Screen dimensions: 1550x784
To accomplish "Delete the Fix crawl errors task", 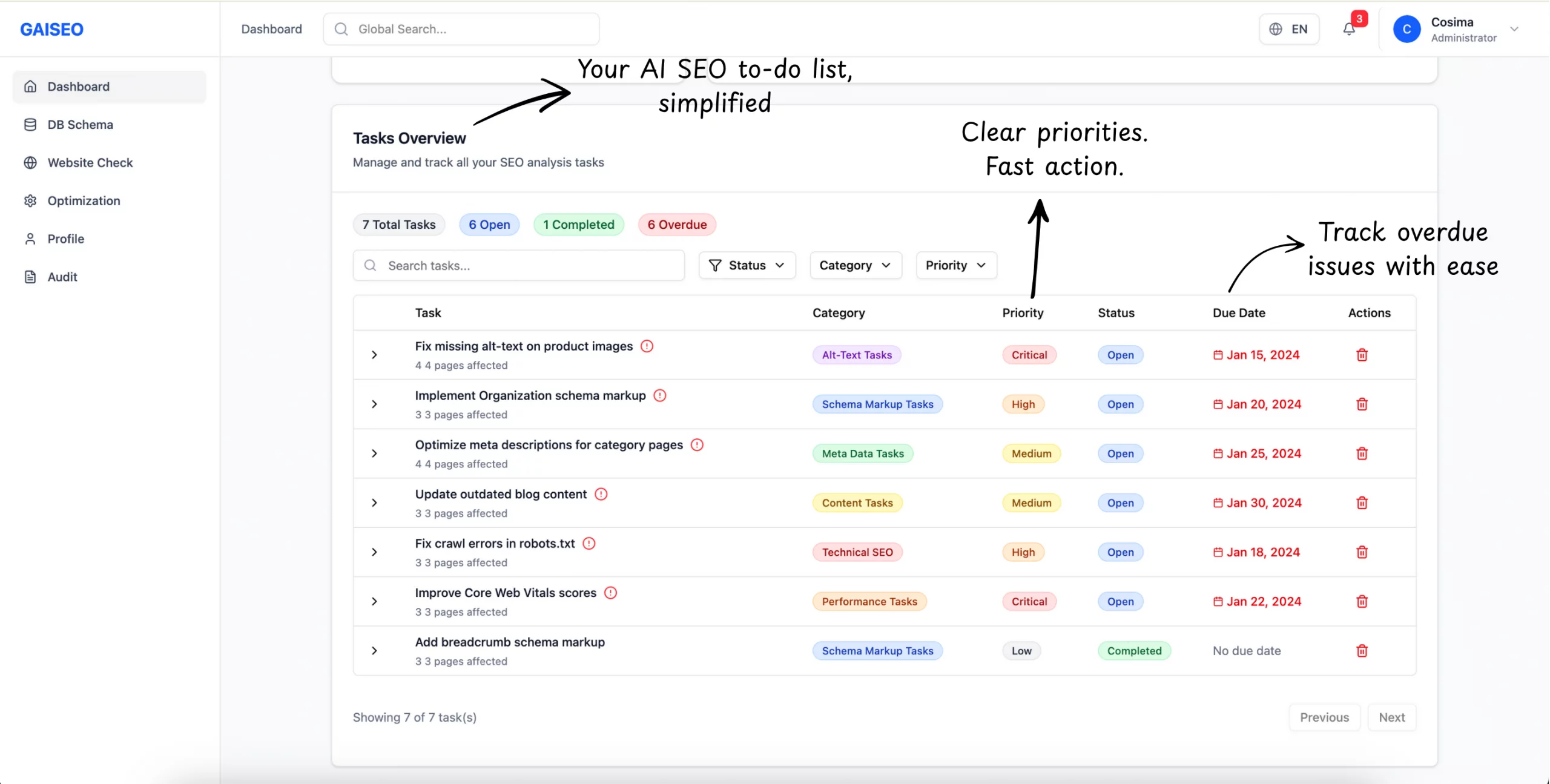I will coord(1362,552).
